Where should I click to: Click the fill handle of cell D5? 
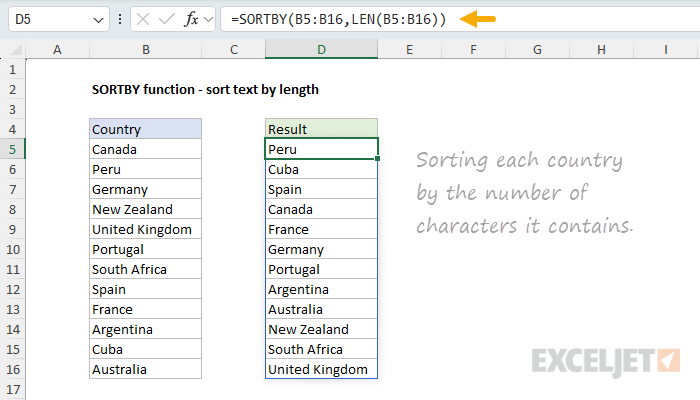[378, 158]
